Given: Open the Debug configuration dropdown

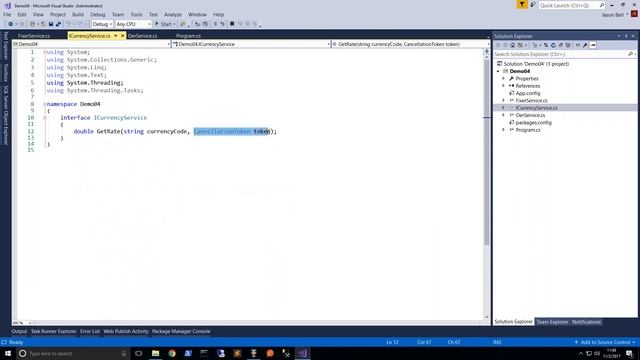Looking at the screenshot, I should [x=102, y=24].
